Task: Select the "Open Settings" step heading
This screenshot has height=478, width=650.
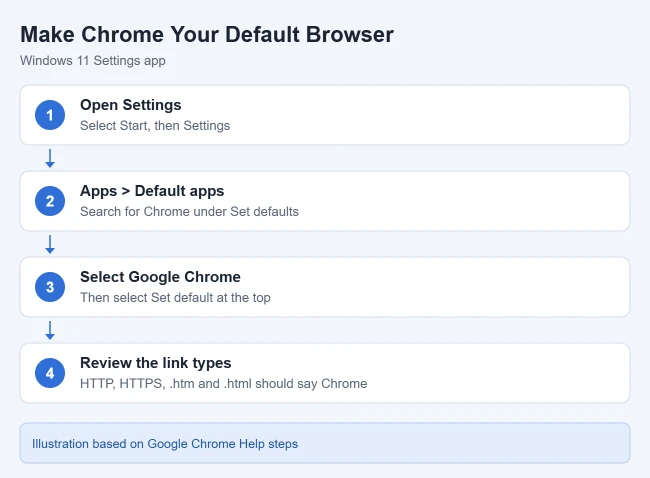Action: (131, 105)
